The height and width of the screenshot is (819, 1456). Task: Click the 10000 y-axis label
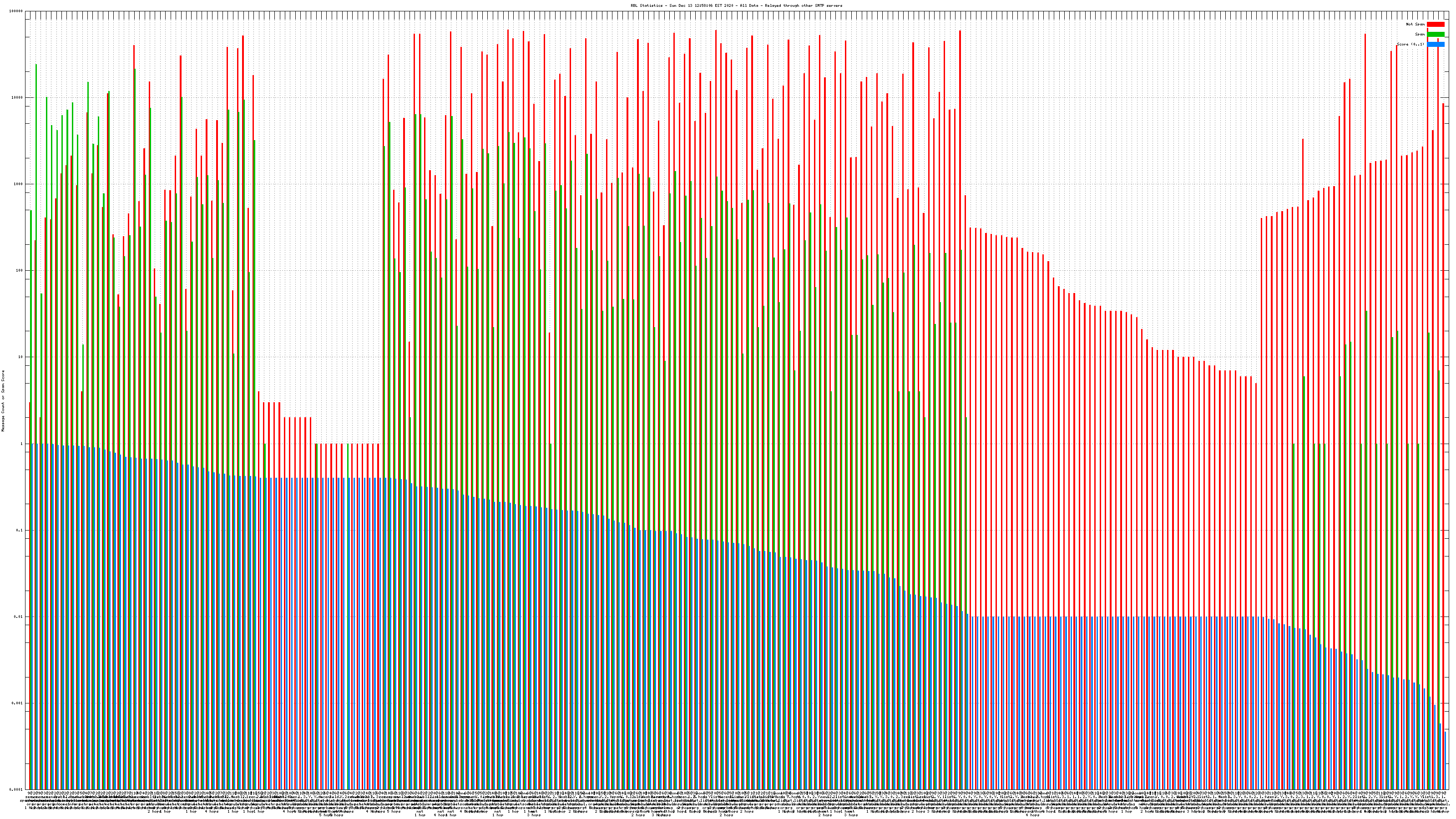point(18,98)
